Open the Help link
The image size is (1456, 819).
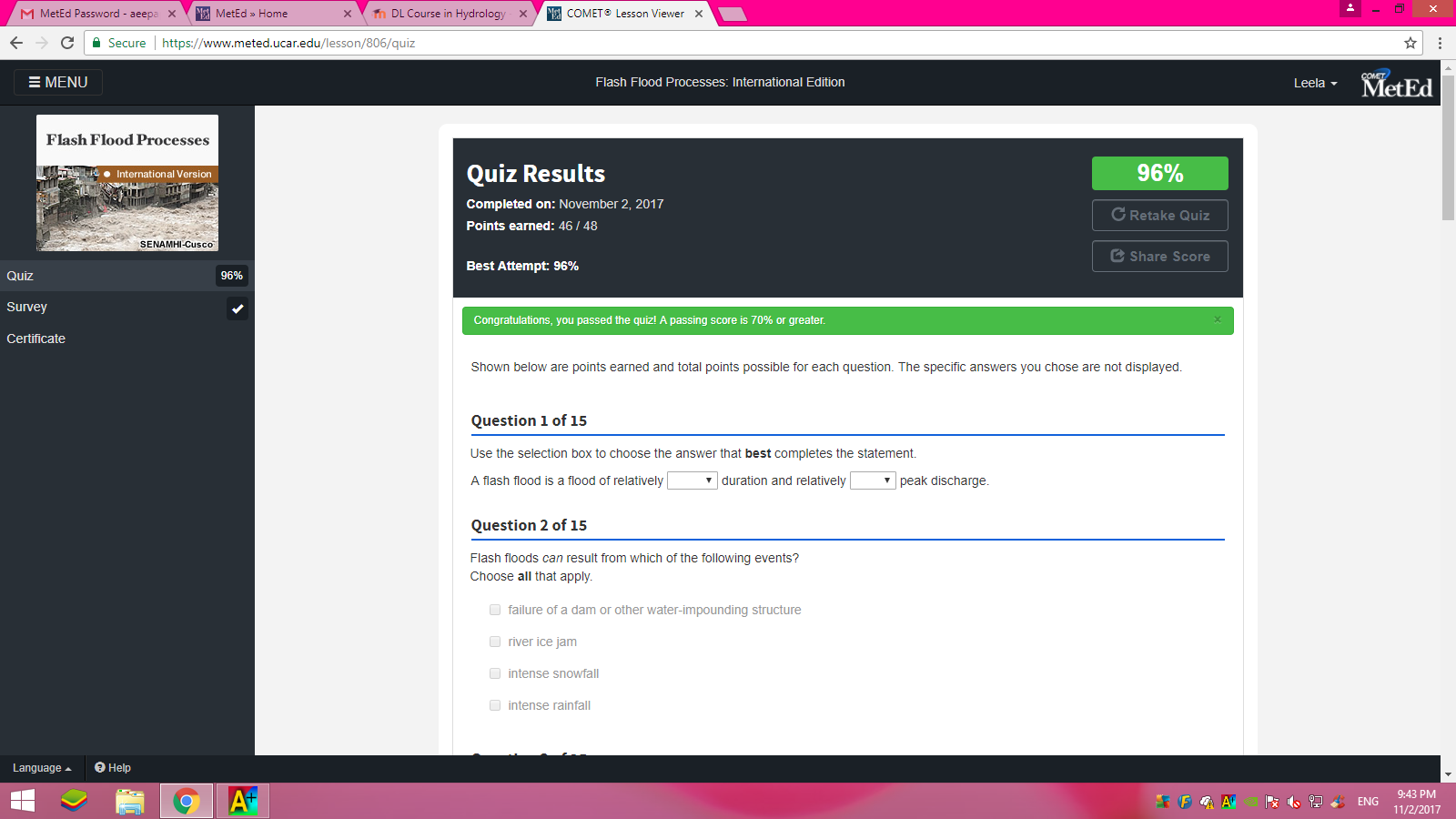point(113,768)
